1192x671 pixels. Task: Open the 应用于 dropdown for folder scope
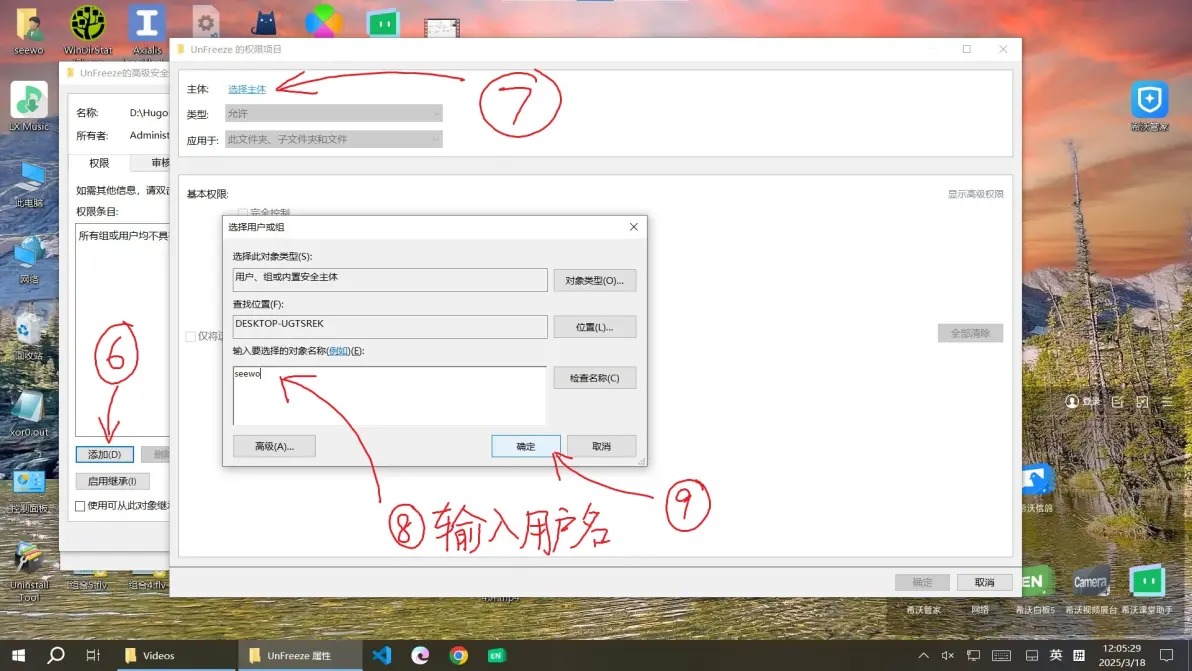[333, 140]
